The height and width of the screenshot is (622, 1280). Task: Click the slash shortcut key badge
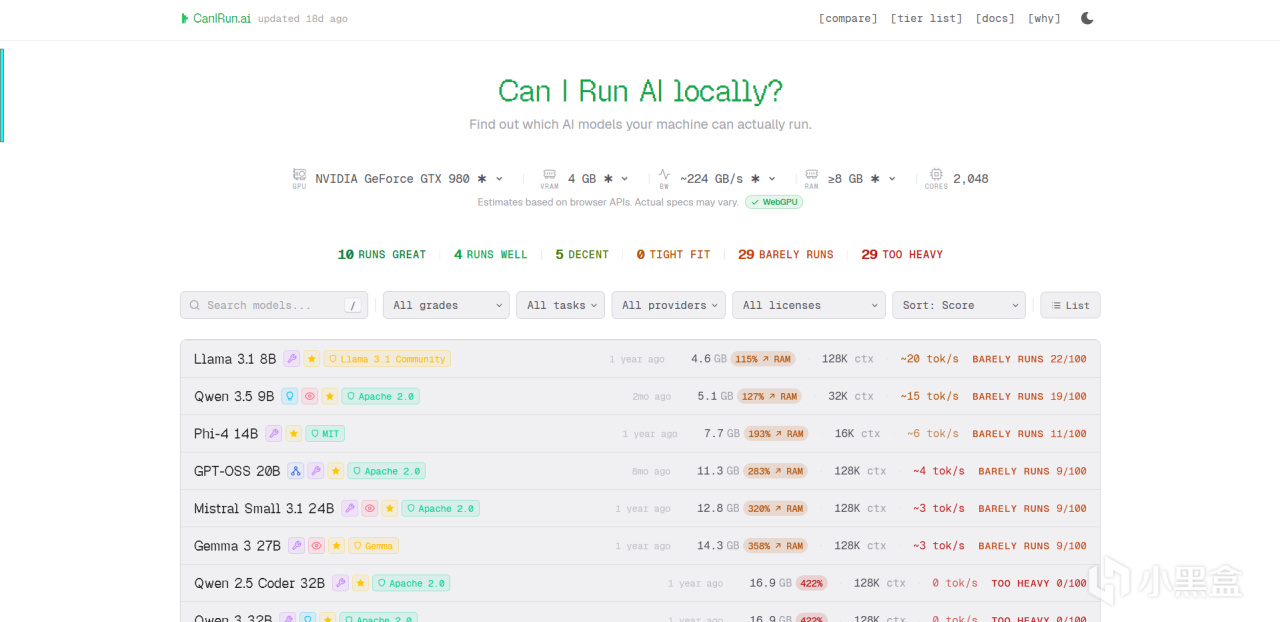click(x=353, y=306)
